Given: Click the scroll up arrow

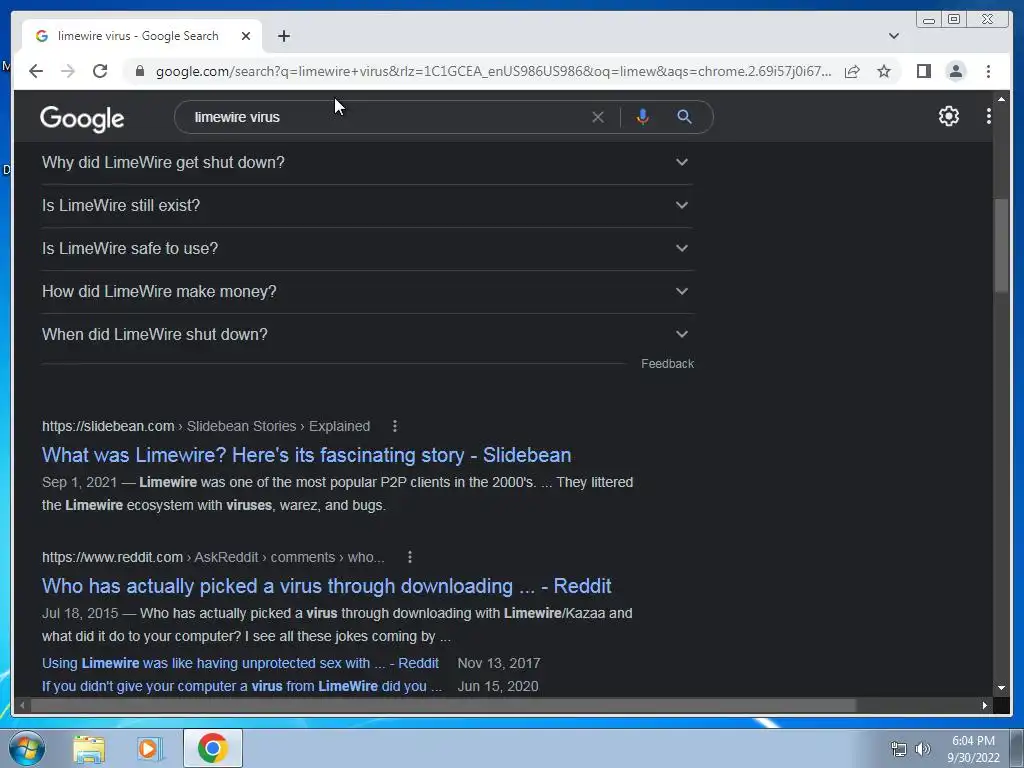Looking at the screenshot, I should coord(1001,99).
